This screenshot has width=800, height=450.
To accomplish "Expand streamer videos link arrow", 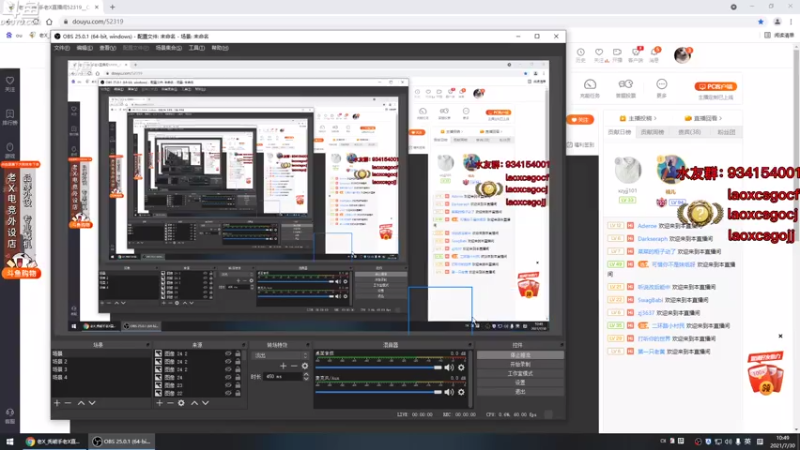I will point(655,118).
